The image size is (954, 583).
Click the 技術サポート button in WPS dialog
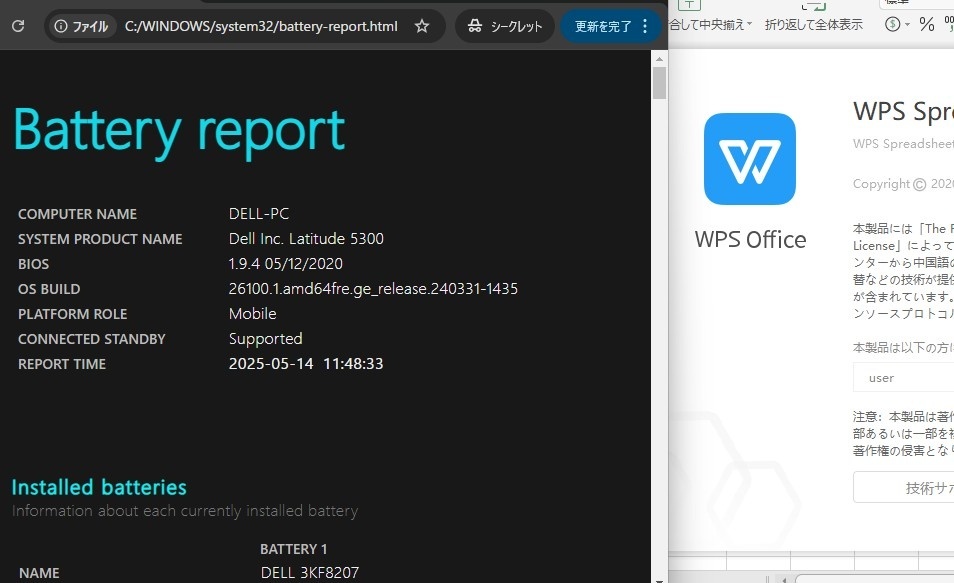point(904,487)
